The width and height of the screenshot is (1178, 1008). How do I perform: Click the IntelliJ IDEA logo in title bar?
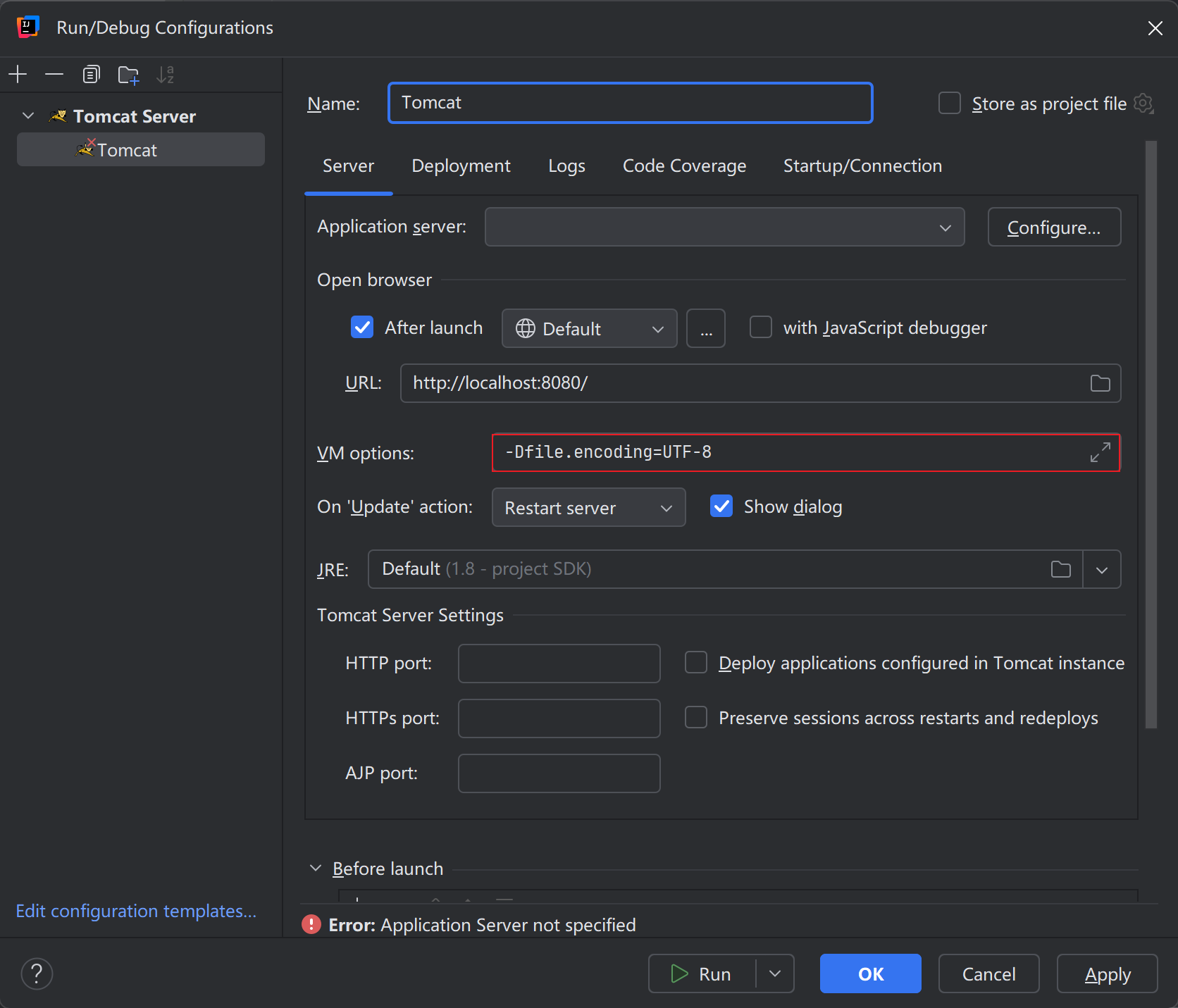point(27,27)
